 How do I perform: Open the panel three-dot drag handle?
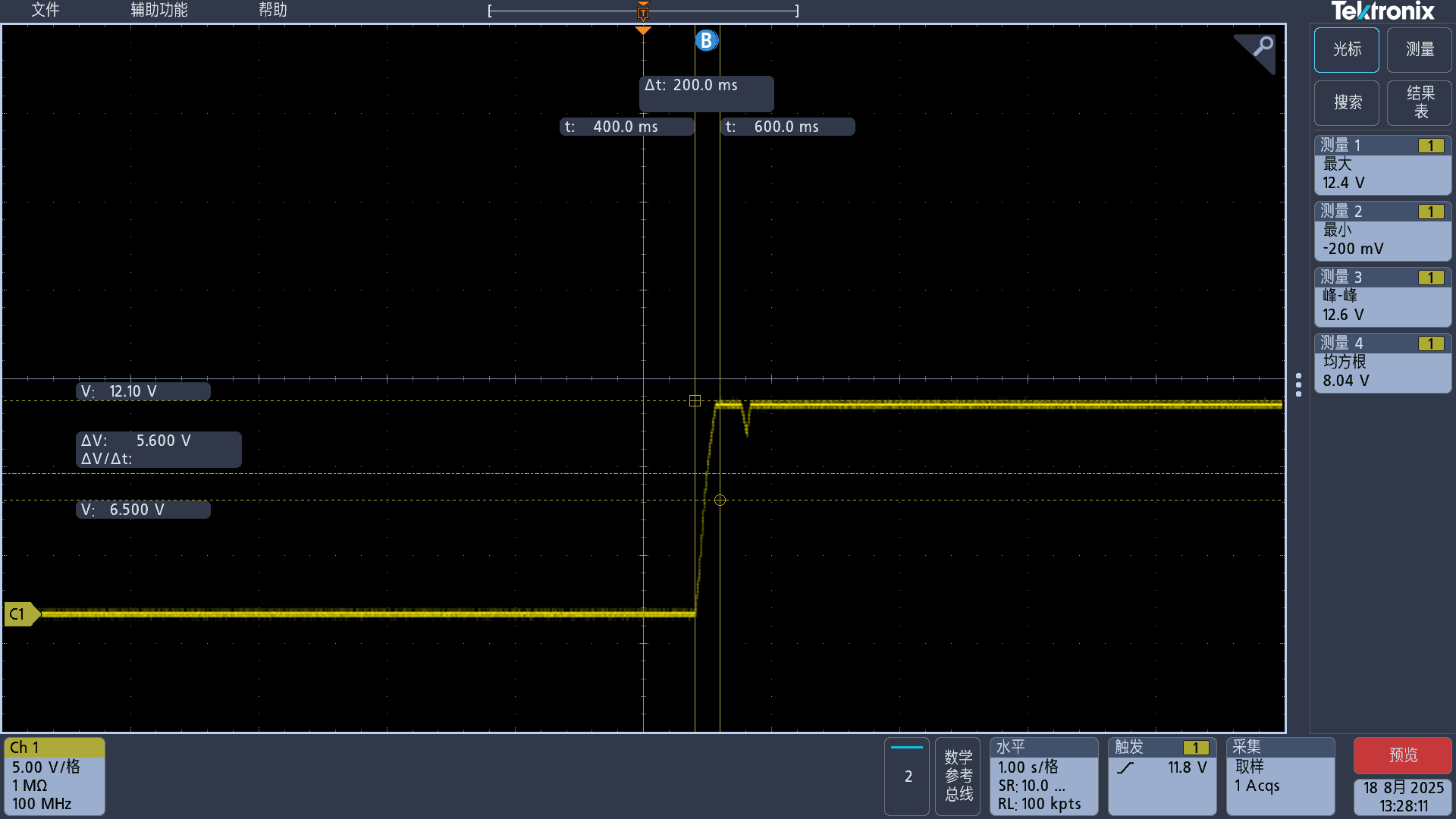(x=1298, y=384)
